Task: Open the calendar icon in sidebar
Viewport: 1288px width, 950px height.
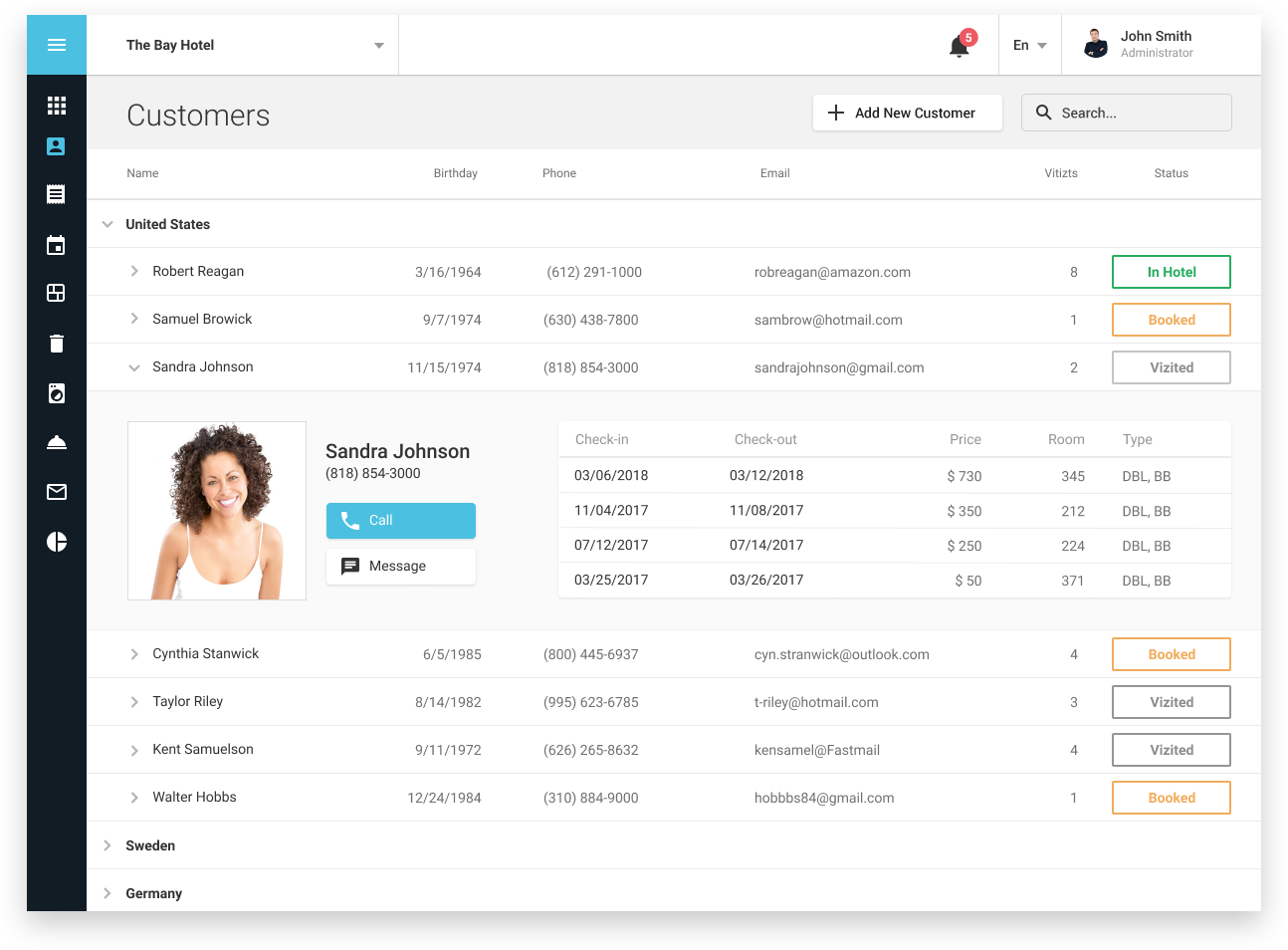Action: tap(57, 245)
